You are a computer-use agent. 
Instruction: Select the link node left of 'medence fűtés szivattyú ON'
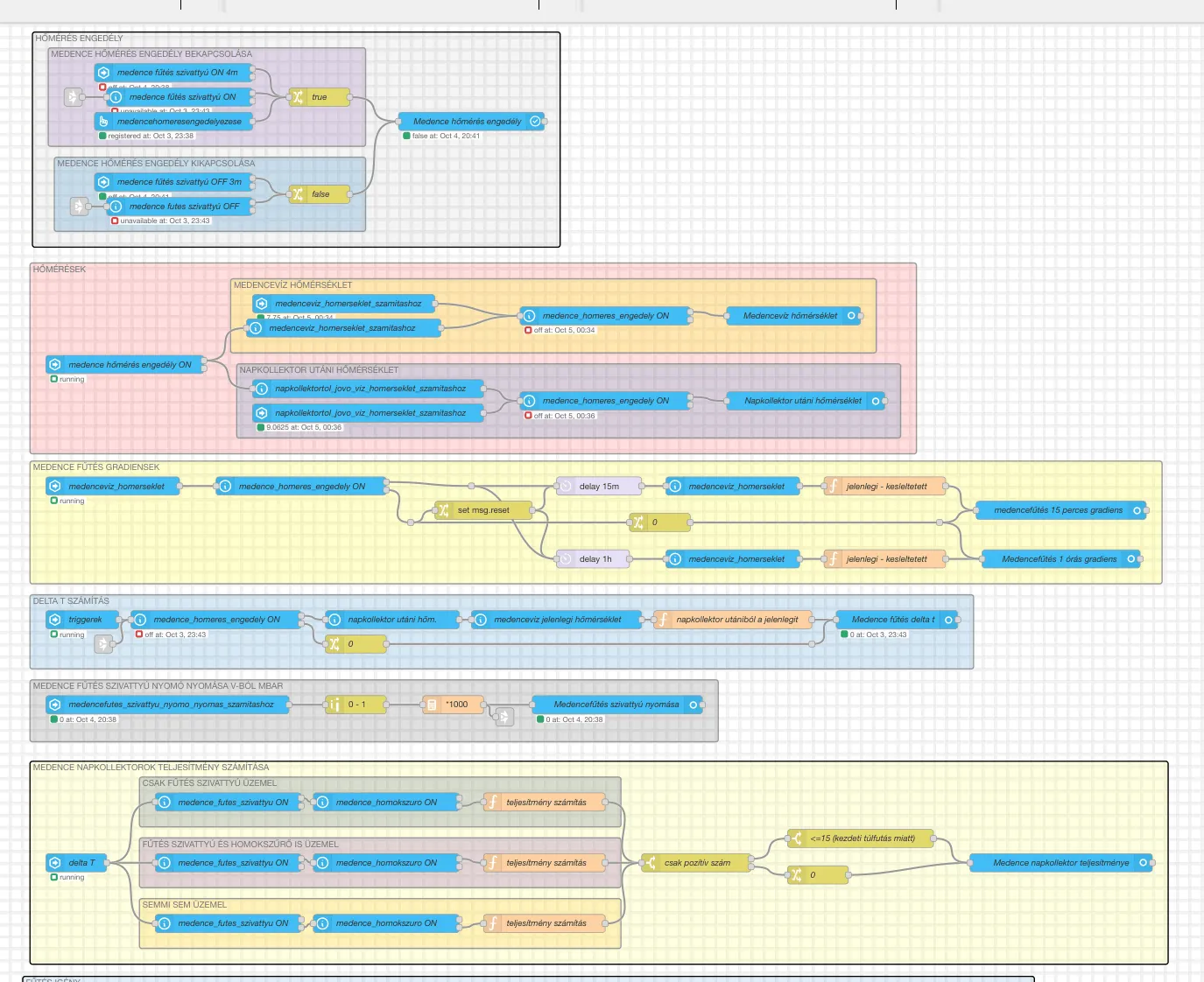pos(73,97)
